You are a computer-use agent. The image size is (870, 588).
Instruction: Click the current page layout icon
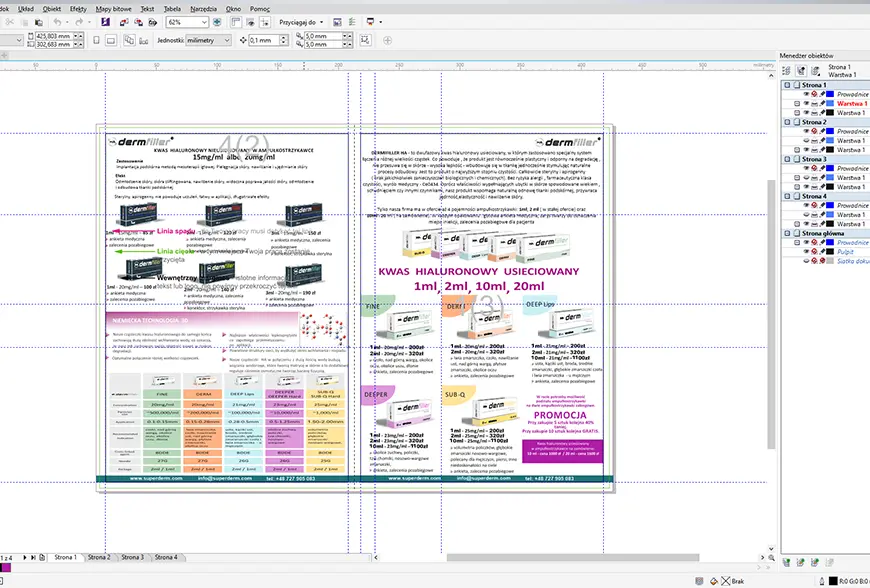point(144,40)
